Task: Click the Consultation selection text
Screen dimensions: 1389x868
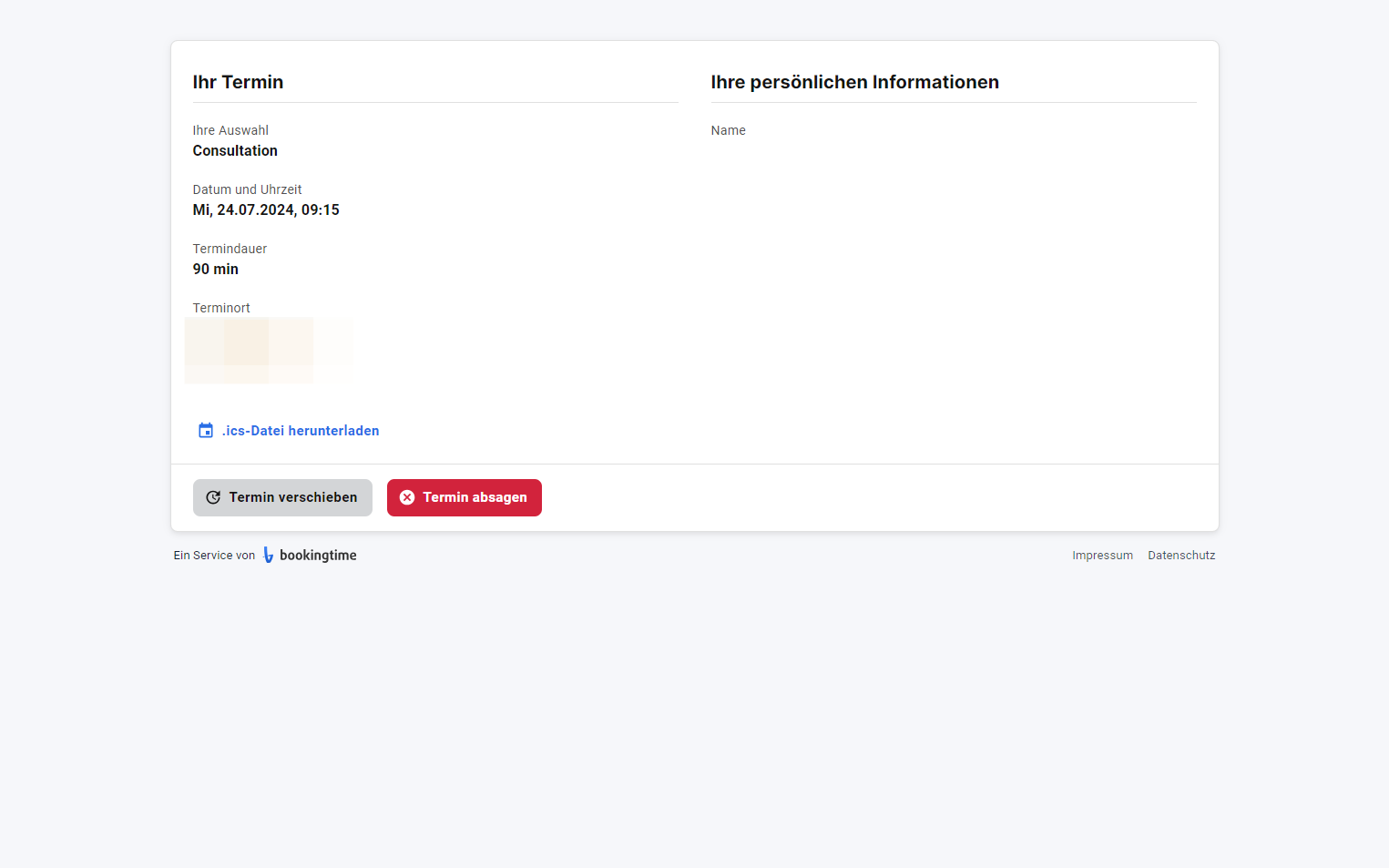Action: [x=235, y=151]
